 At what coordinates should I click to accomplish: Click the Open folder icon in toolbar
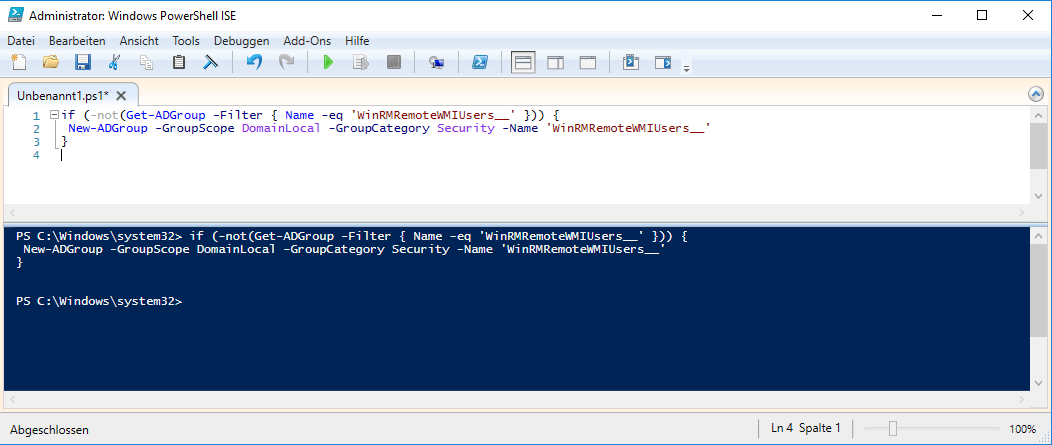pyautogui.click(x=51, y=63)
